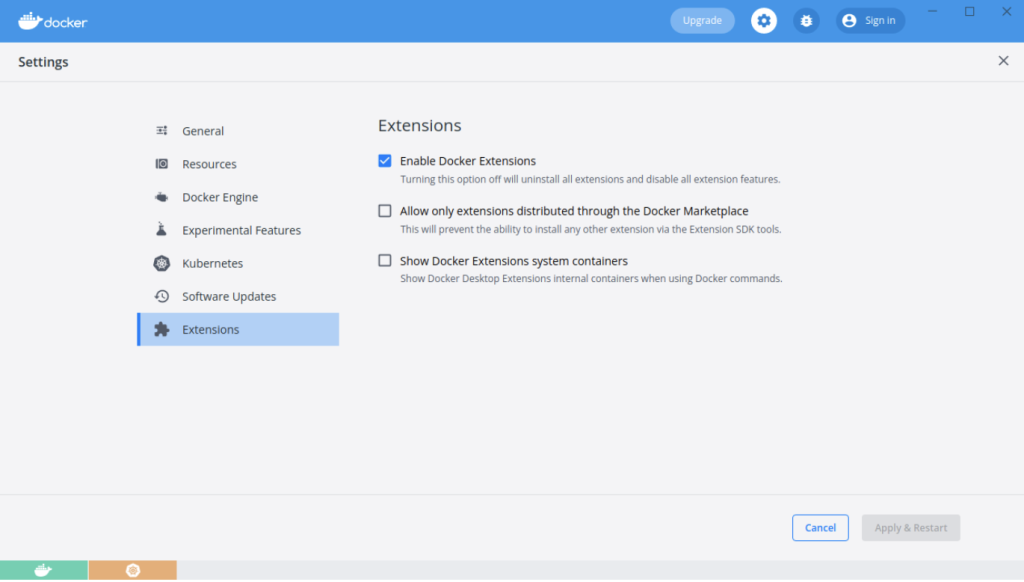Close the Settings panel with X
The image size is (1024, 582).
point(1003,61)
